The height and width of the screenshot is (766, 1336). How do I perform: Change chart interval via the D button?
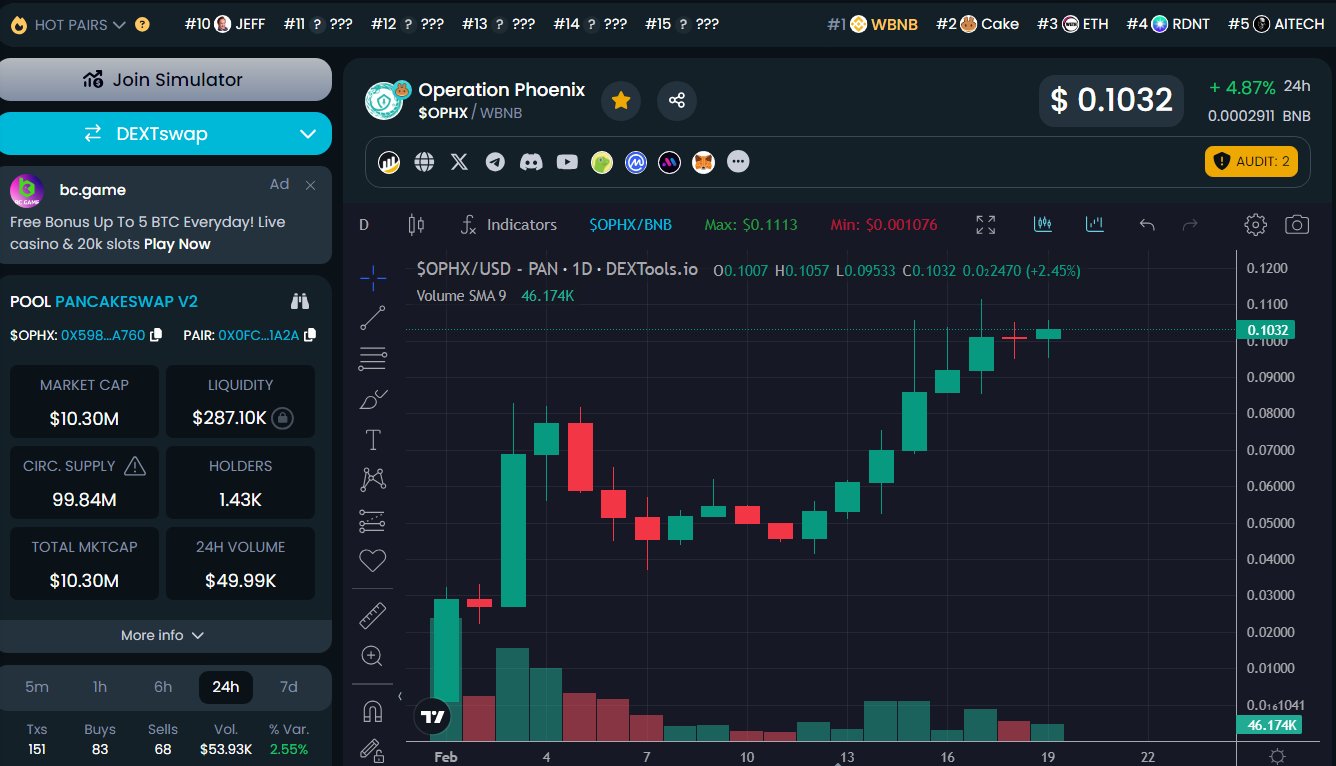(x=364, y=225)
